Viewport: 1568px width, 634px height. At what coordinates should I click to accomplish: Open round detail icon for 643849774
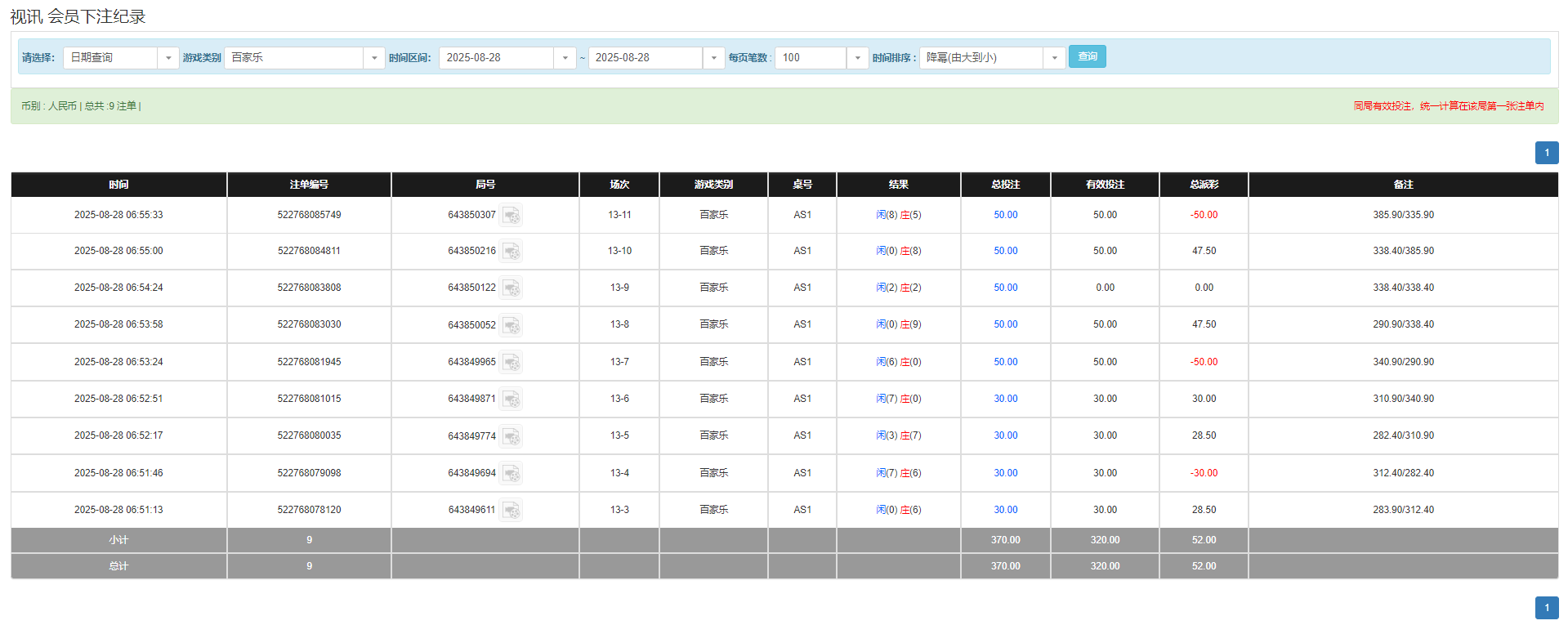pos(511,436)
